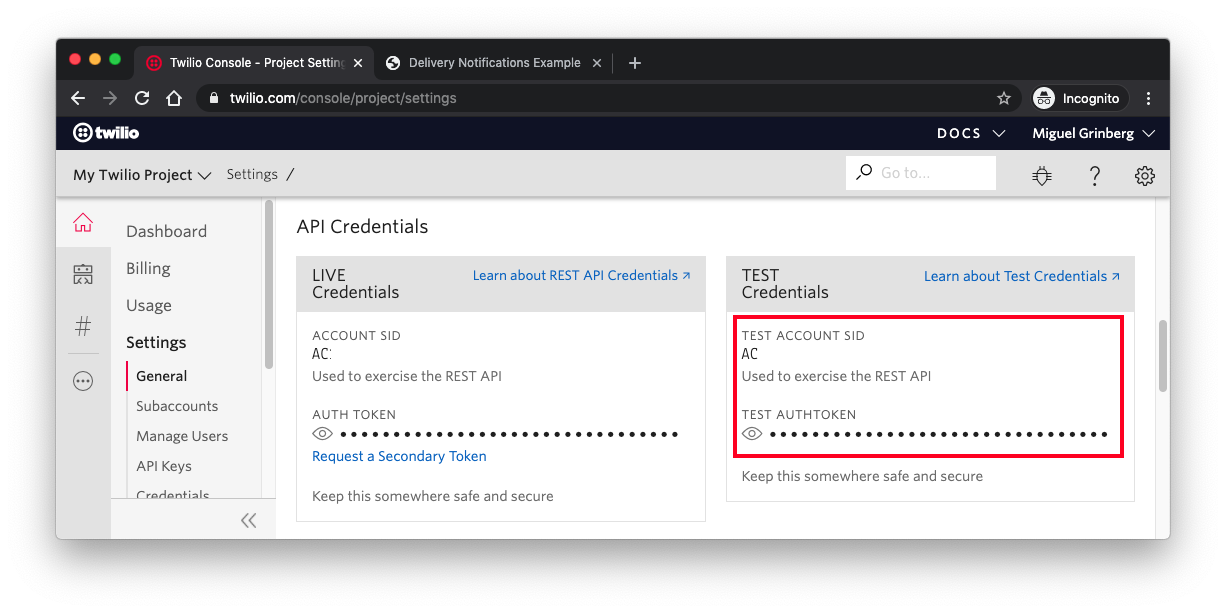Collapse sidebar with double chevron
The width and height of the screenshot is (1226, 613).
tap(248, 520)
